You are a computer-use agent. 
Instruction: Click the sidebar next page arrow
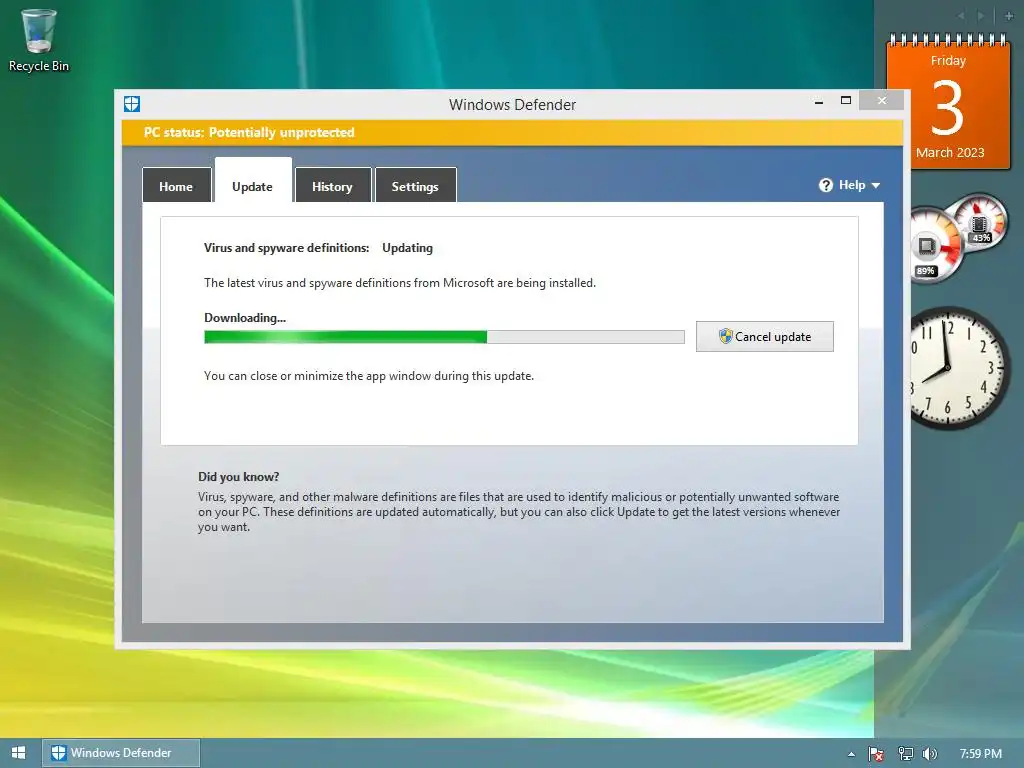pyautogui.click(x=981, y=16)
